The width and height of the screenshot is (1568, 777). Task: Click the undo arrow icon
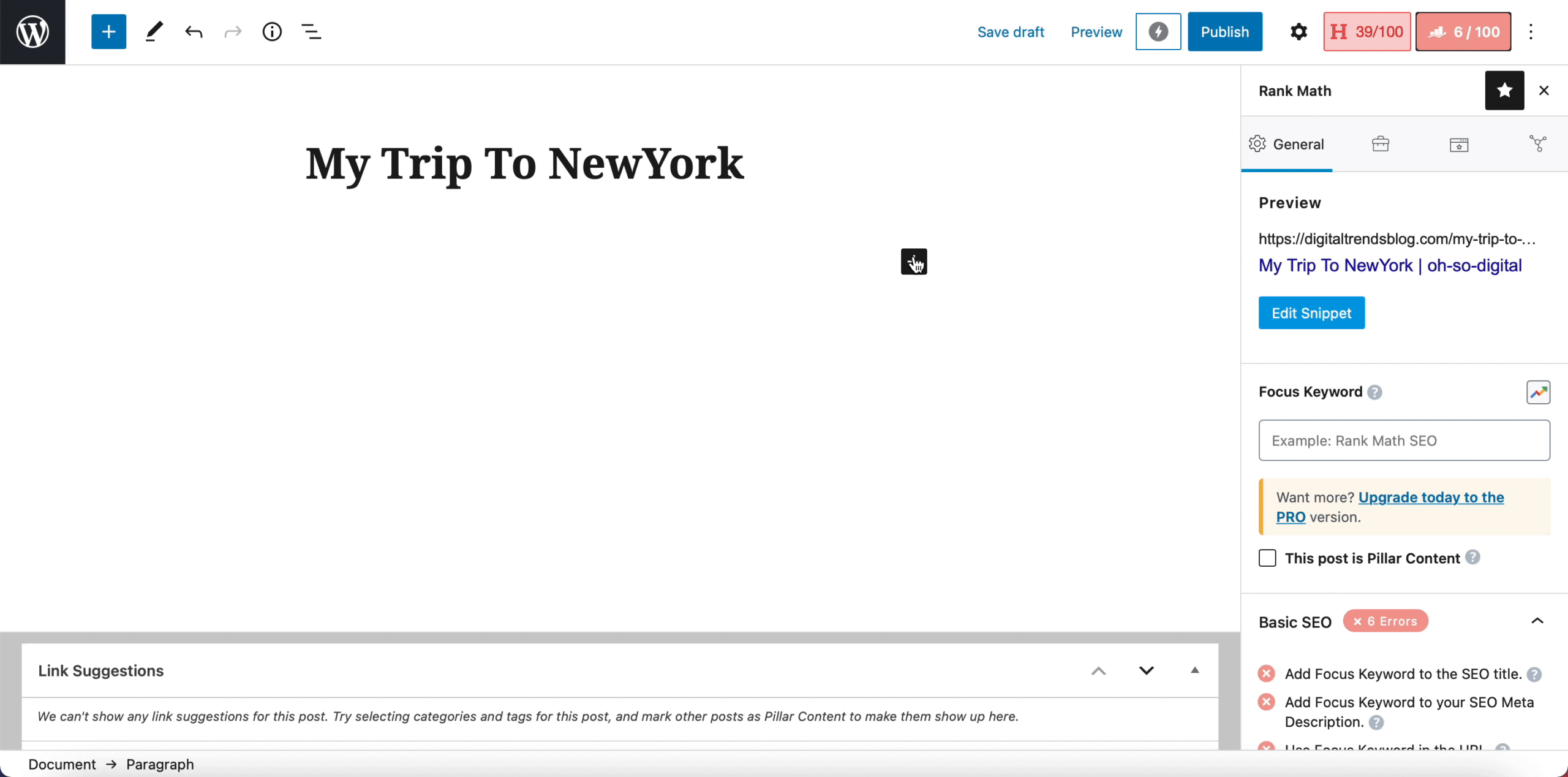tap(194, 32)
